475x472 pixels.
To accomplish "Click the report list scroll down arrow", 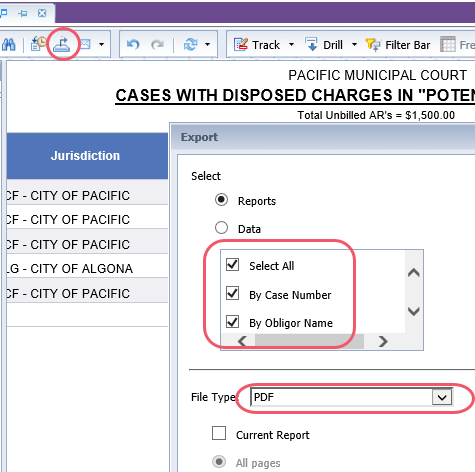I will (414, 311).
